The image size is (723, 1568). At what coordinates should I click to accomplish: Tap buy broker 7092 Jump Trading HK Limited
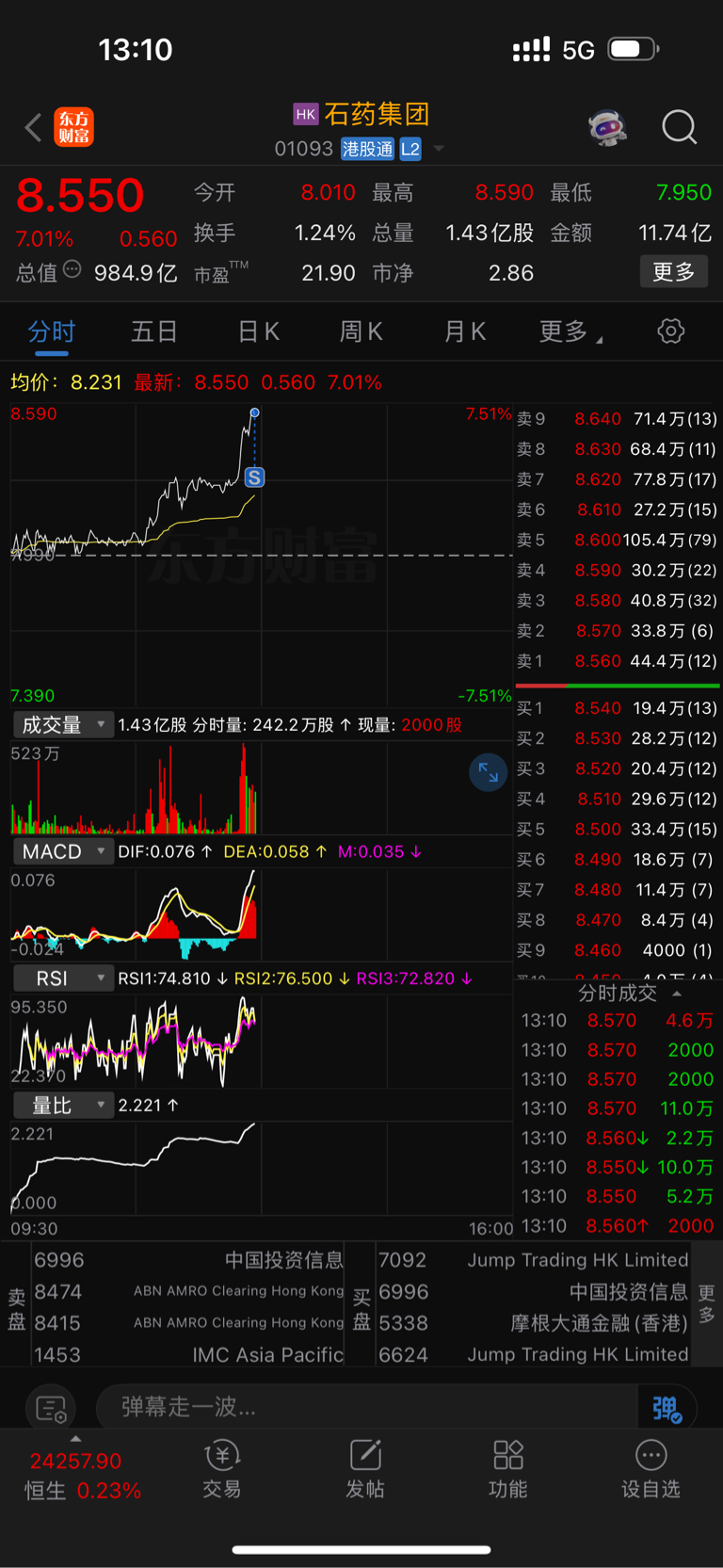coord(534,1260)
